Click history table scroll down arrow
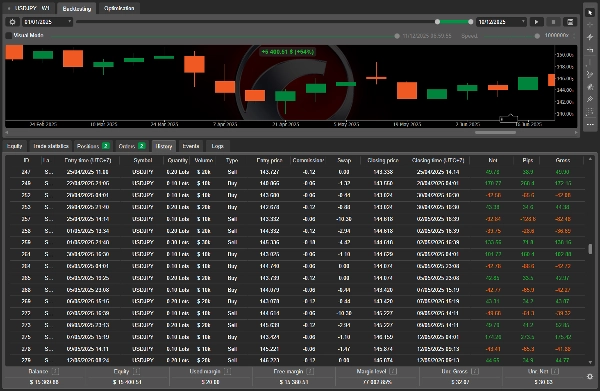Viewport: 600px width, 391px height. point(590,362)
